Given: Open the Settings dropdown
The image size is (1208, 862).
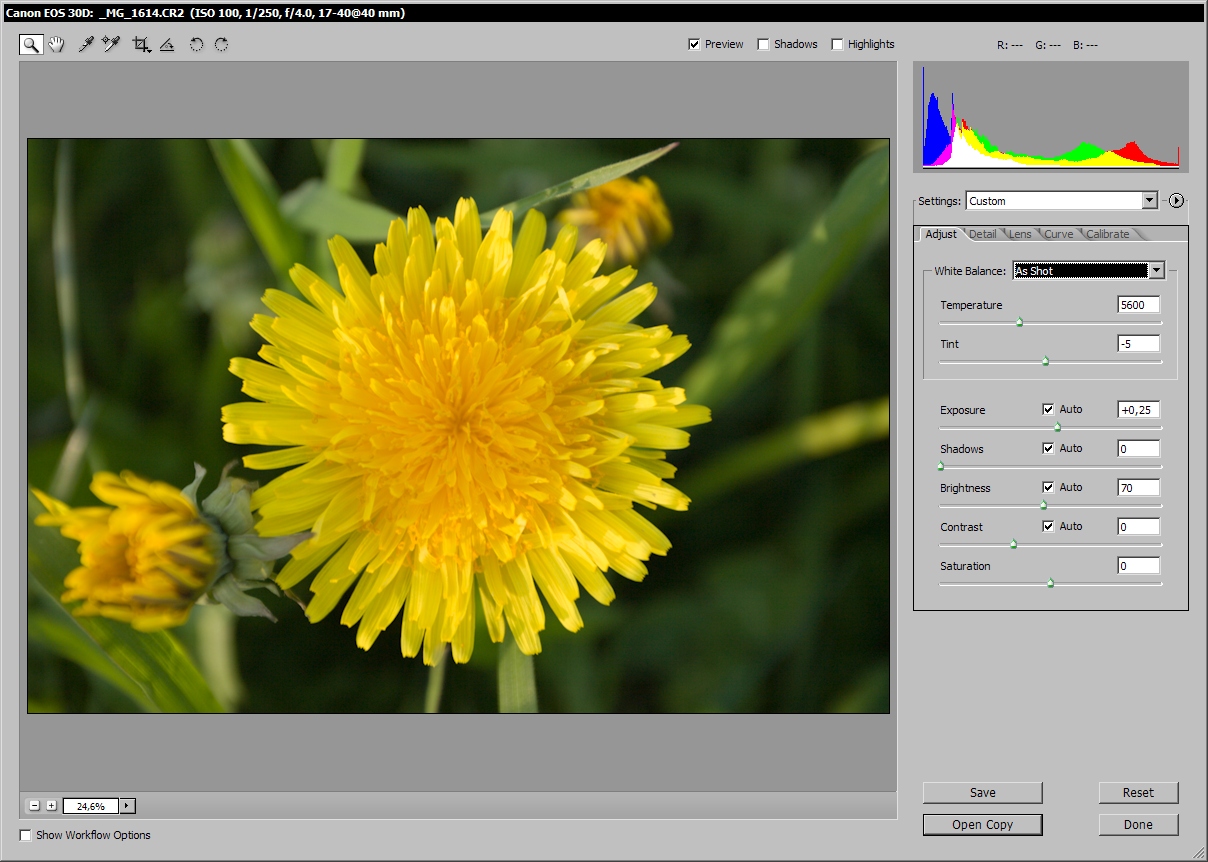Looking at the screenshot, I should coord(1061,201).
